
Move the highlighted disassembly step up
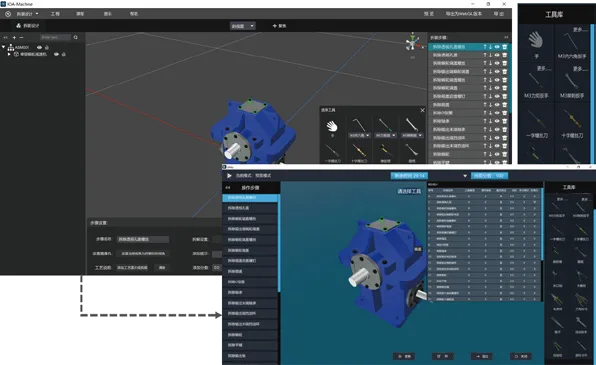(485, 47)
